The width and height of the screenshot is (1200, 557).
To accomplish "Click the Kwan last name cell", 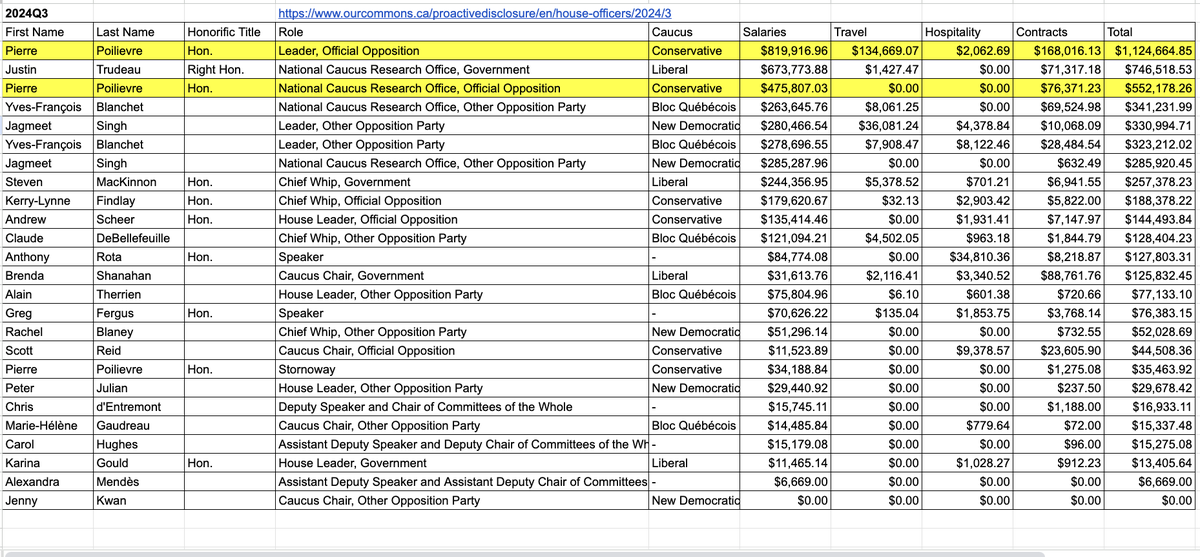I will 137,501.
